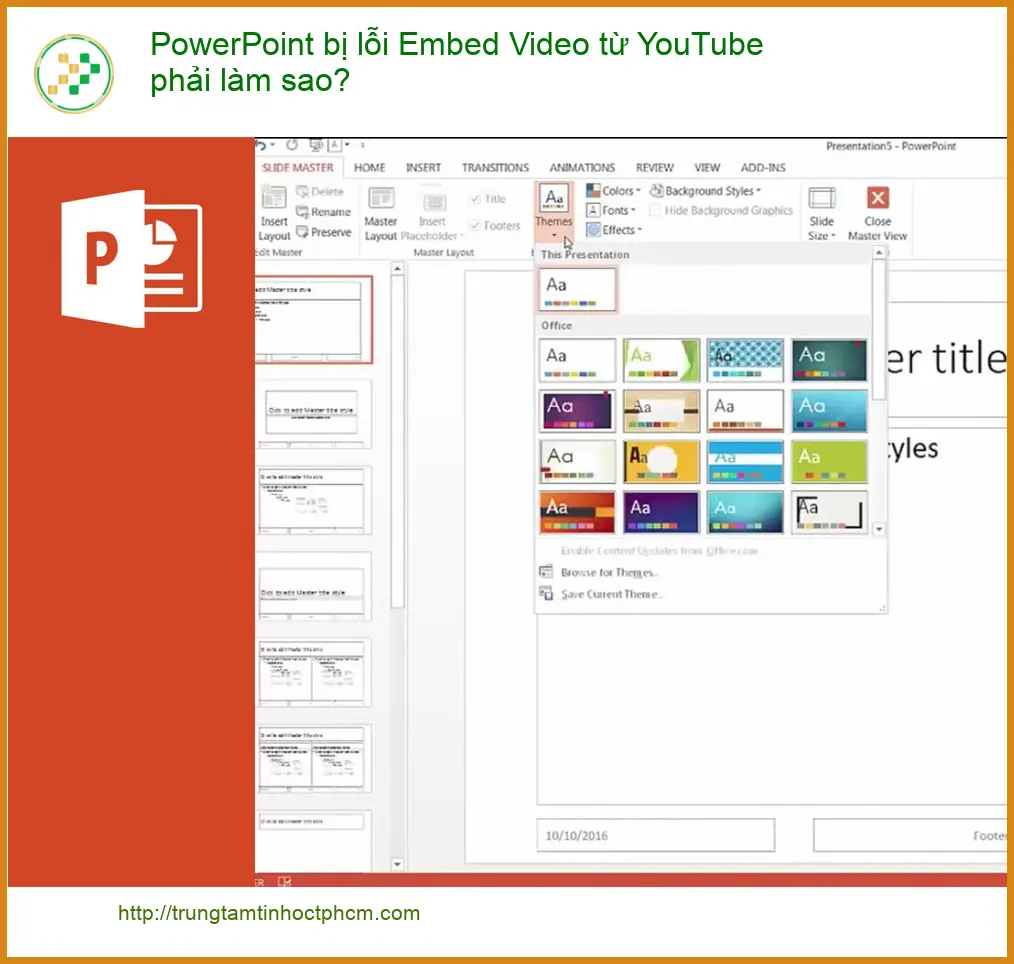Switch to the HOME tab

[369, 167]
